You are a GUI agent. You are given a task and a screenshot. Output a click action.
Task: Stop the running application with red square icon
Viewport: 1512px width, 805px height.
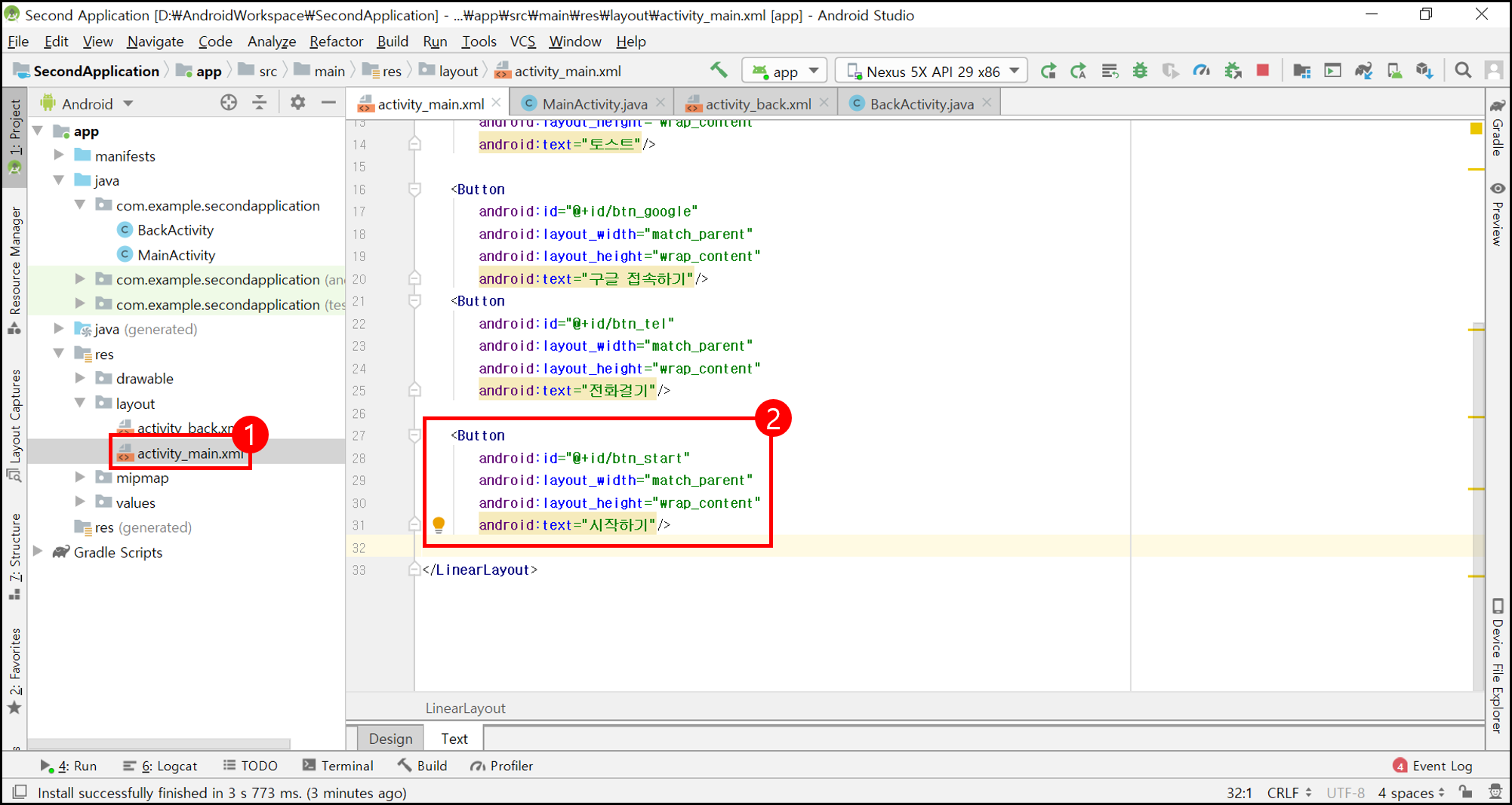pyautogui.click(x=1264, y=70)
